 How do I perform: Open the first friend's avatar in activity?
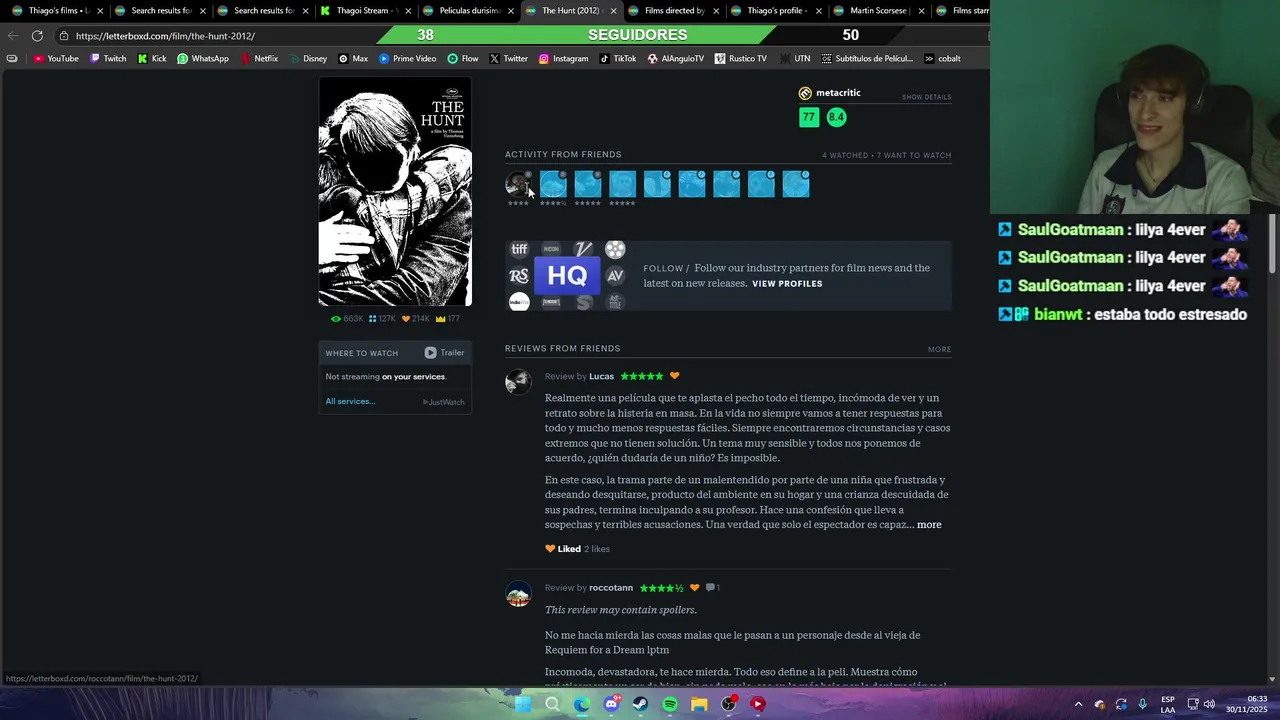[x=518, y=184]
